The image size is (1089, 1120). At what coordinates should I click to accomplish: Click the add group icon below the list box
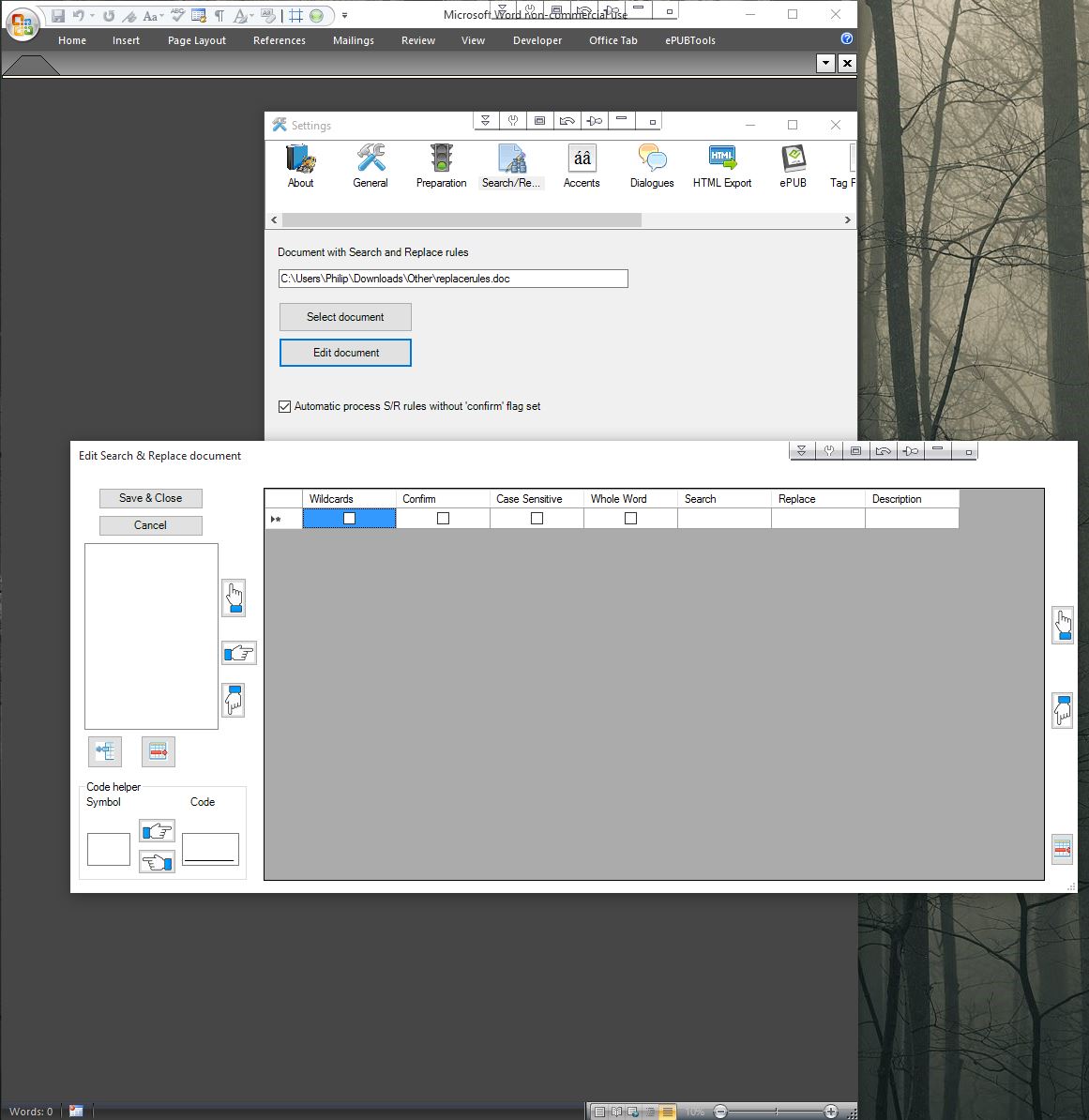tap(105, 751)
